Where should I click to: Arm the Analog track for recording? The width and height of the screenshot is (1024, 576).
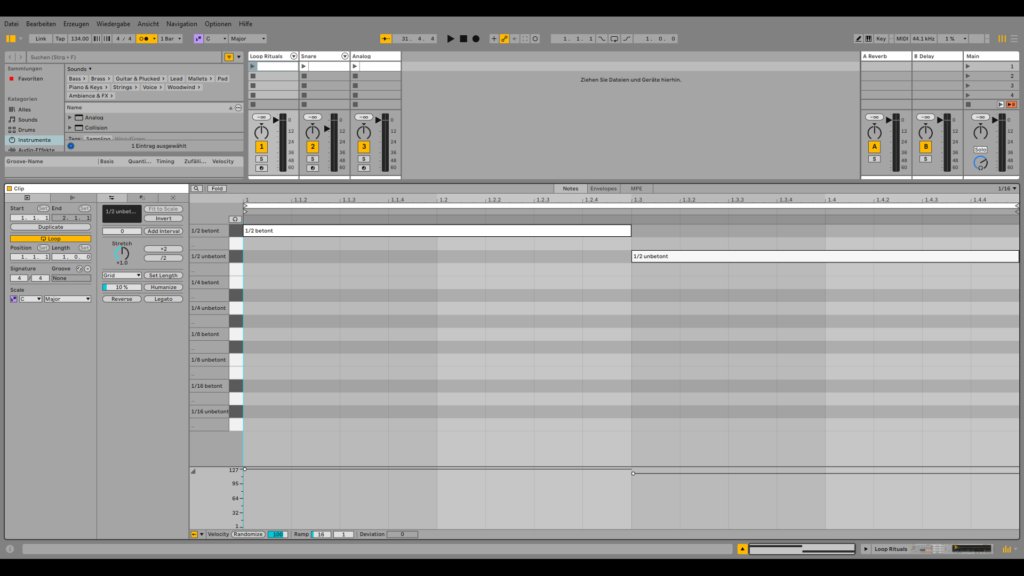click(364, 168)
